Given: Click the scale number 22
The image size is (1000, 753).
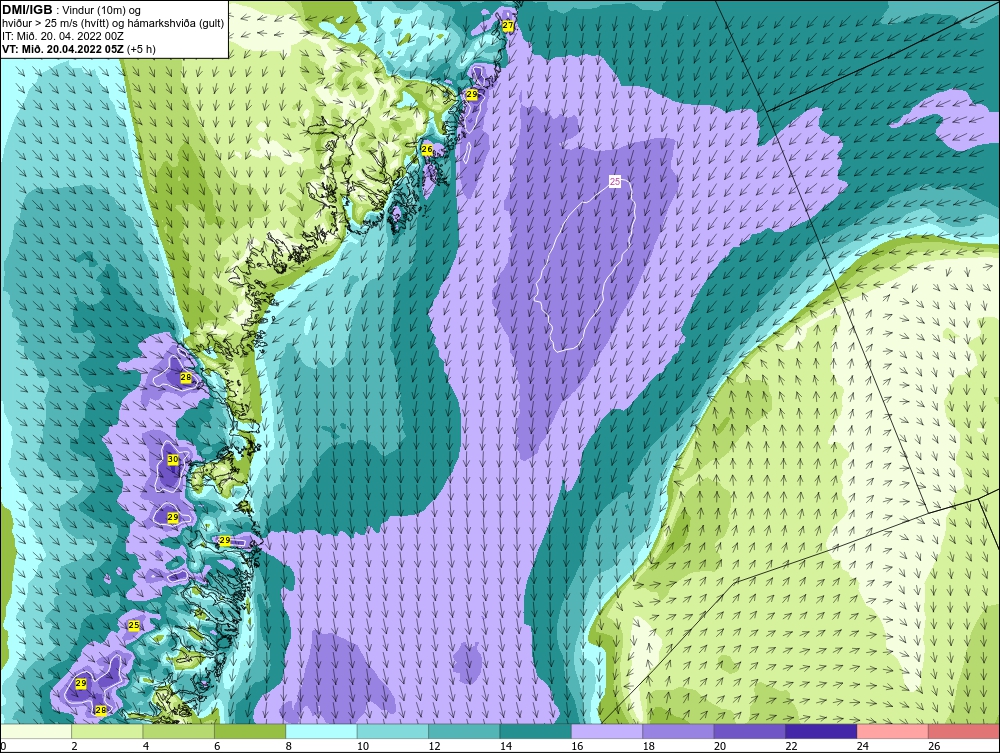Looking at the screenshot, I should [791, 746].
